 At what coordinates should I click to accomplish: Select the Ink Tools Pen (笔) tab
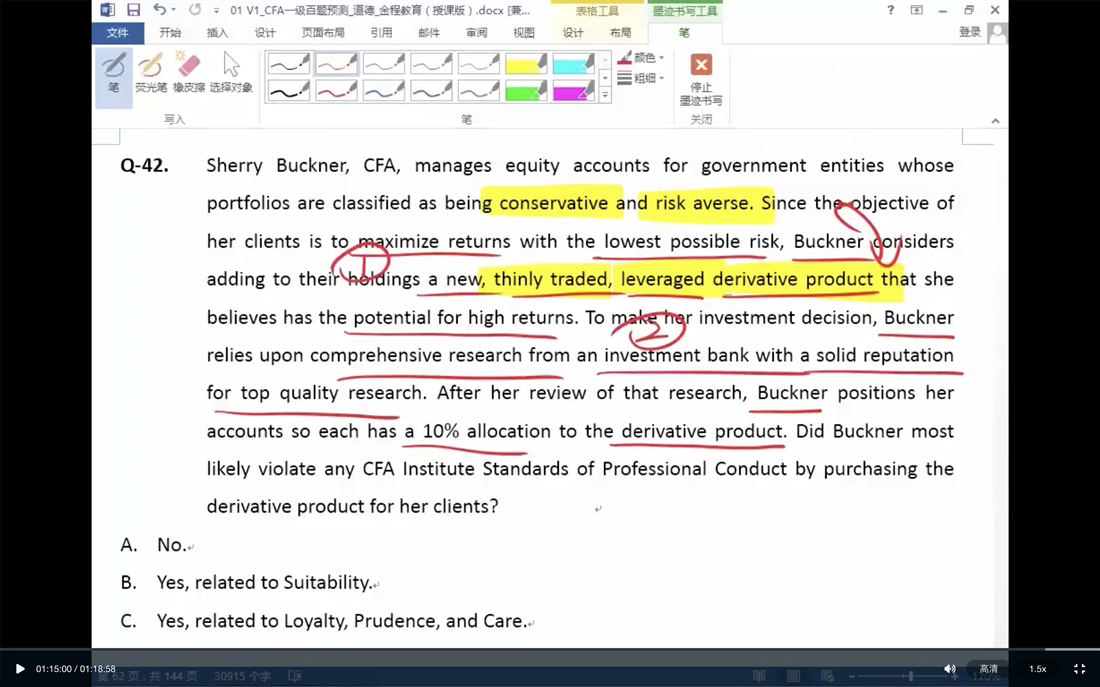[684, 32]
